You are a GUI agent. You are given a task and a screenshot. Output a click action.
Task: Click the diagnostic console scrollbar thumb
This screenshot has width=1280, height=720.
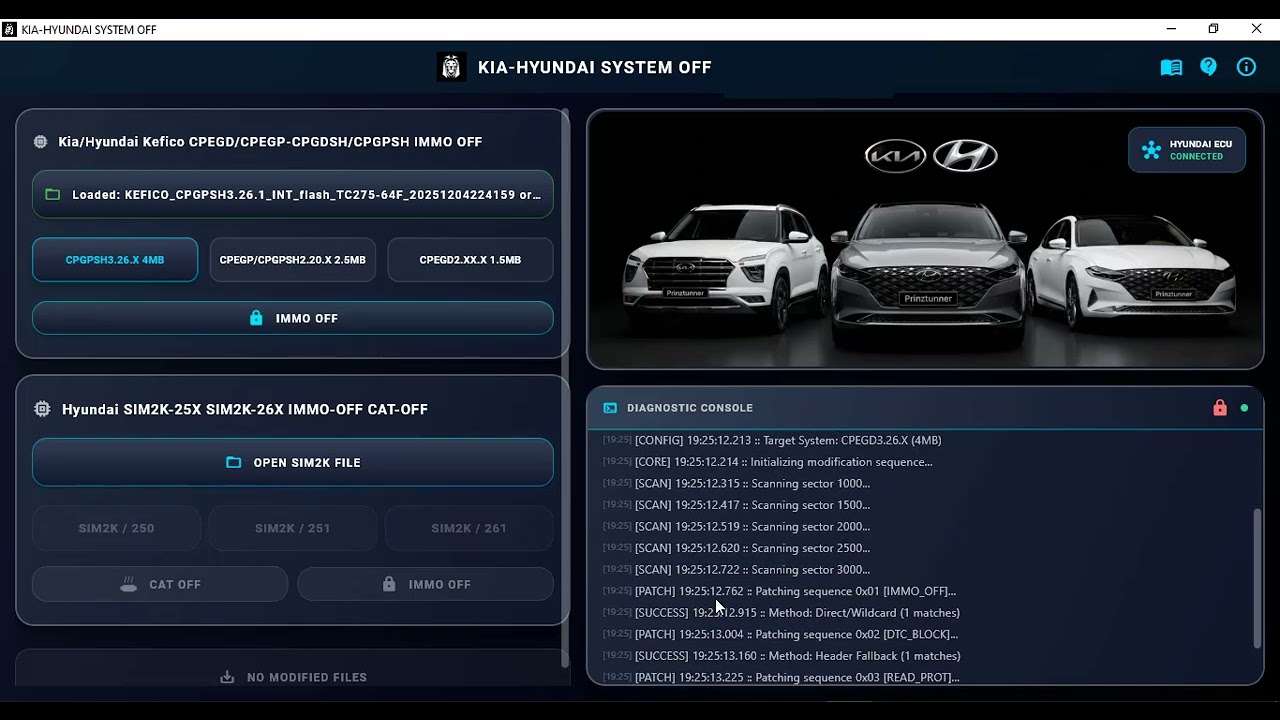pyautogui.click(x=1257, y=577)
